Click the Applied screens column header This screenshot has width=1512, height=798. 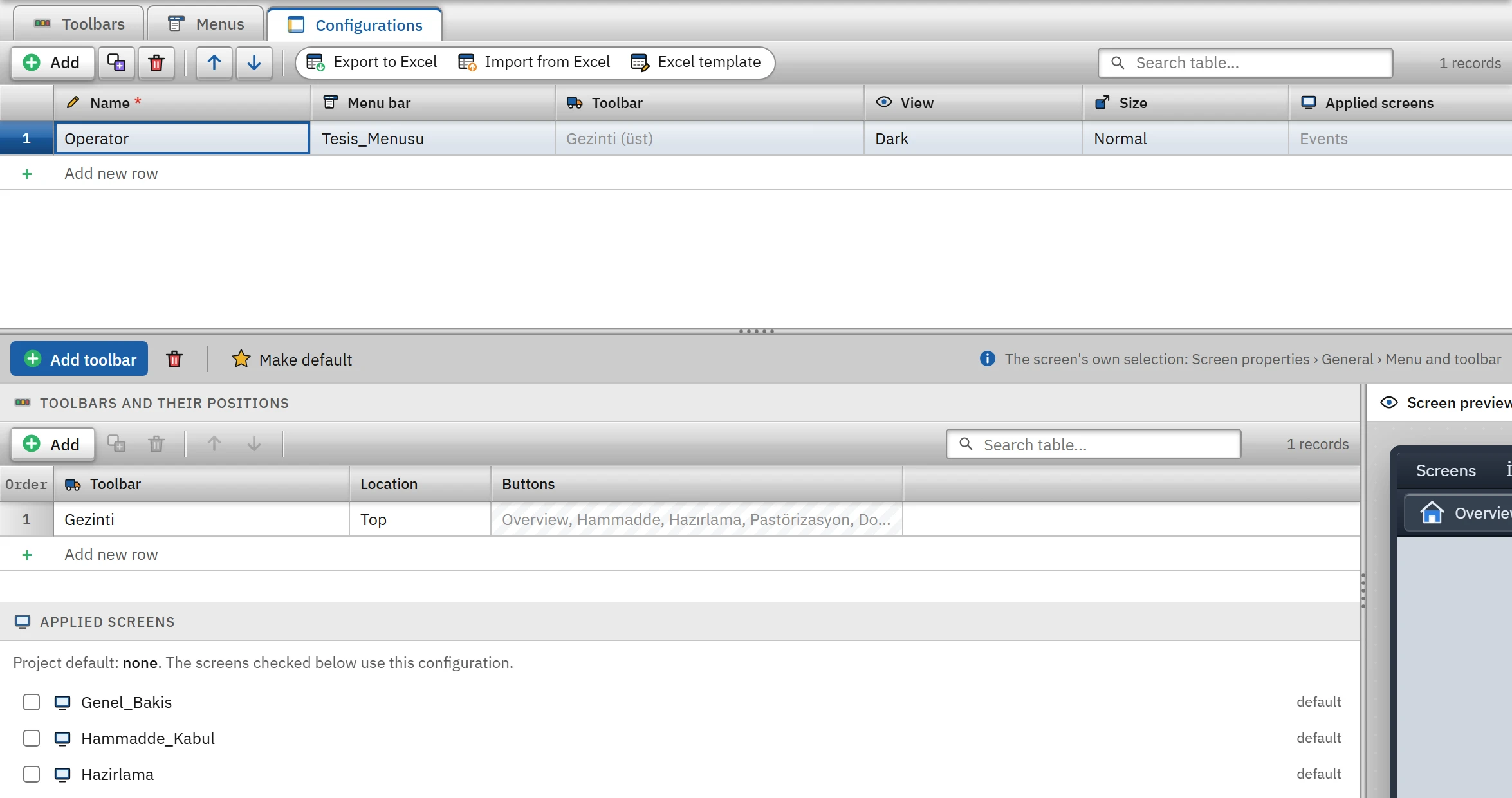point(1401,103)
